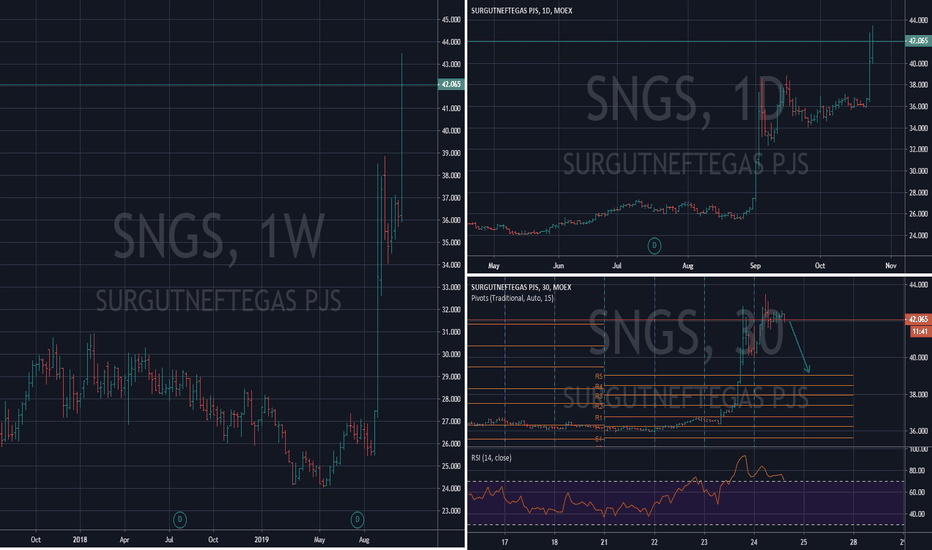
Task: Click the dividend D marker near Jul 2018 on weekly chart
Action: [180, 520]
